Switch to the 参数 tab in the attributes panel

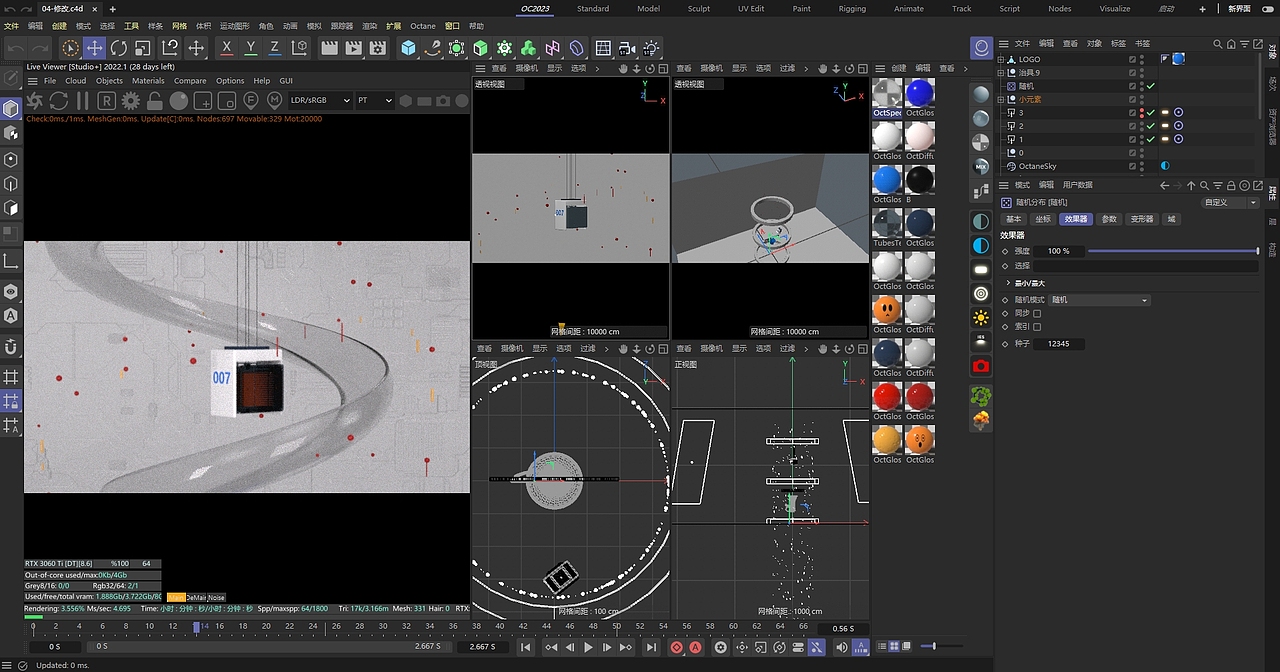click(1109, 219)
